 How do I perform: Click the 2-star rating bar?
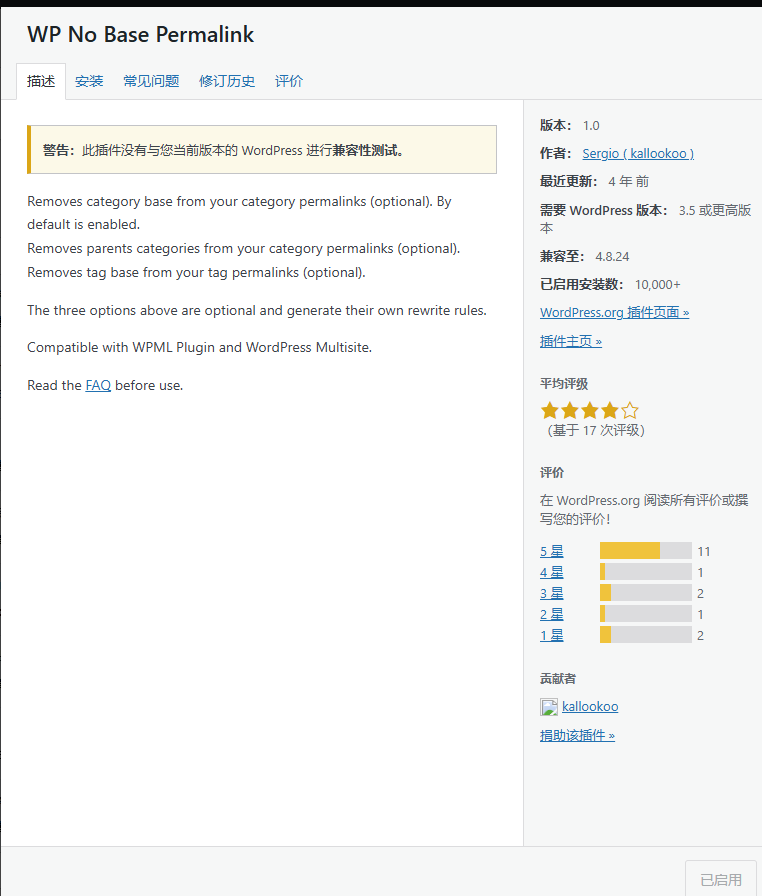point(645,614)
